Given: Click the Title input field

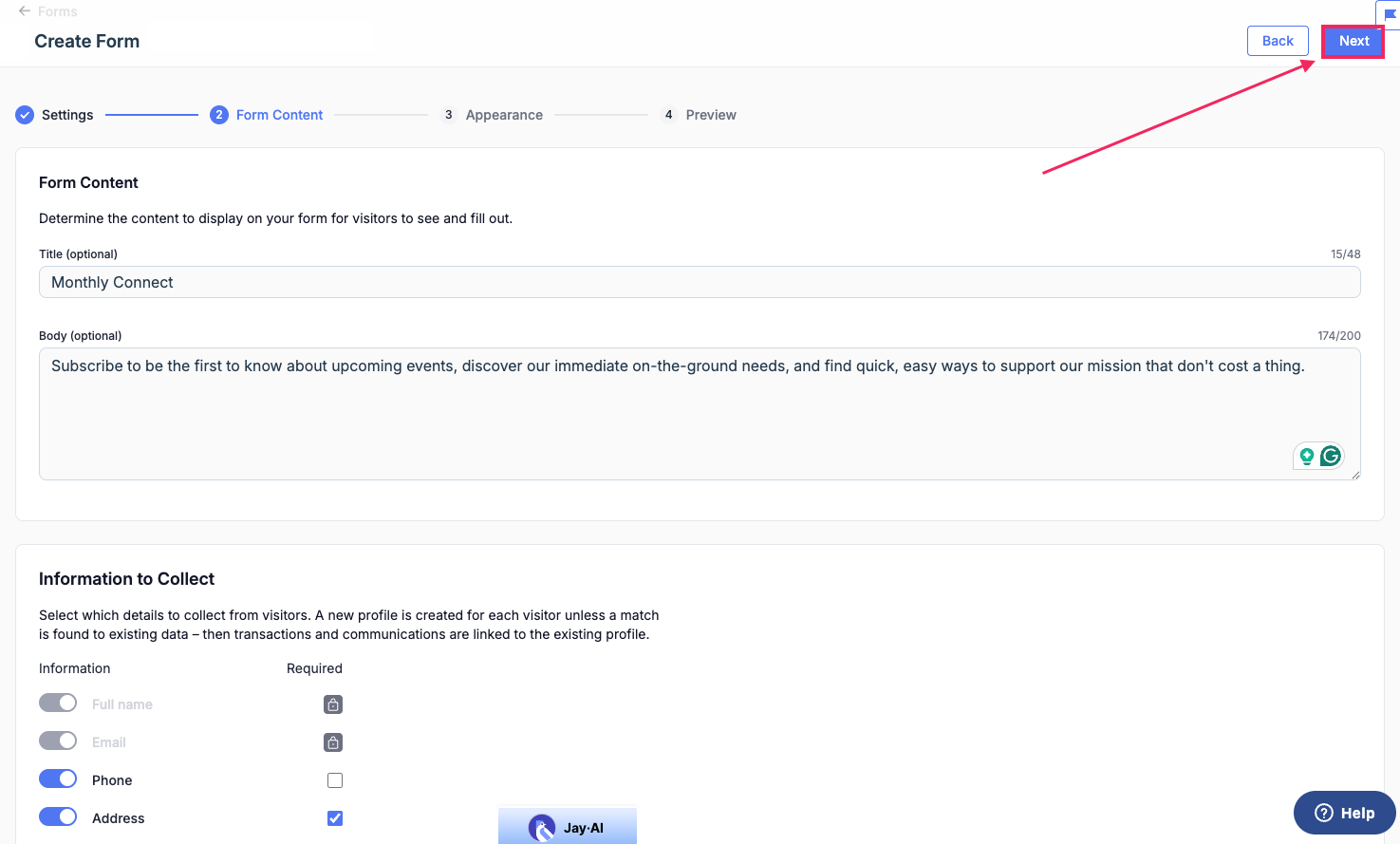Looking at the screenshot, I should (x=700, y=282).
